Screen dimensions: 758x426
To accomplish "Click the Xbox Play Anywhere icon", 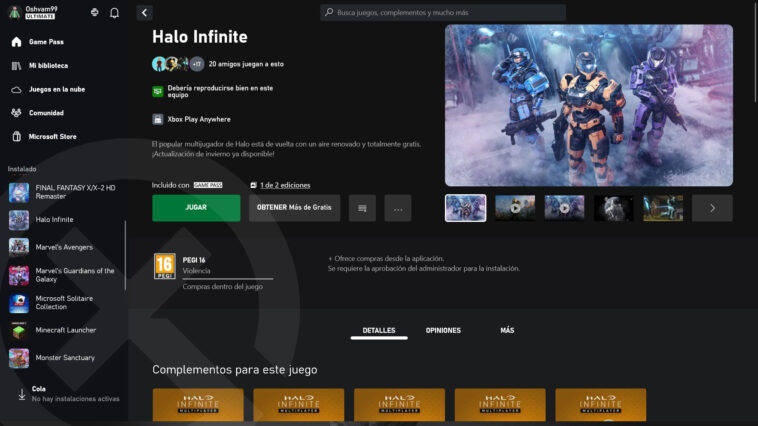I will click(x=158, y=119).
